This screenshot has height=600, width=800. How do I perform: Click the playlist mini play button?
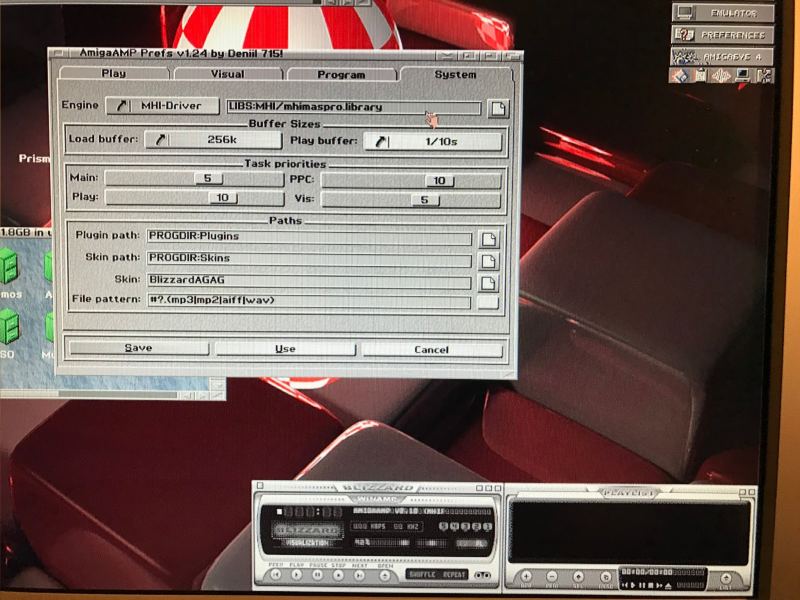[634, 585]
